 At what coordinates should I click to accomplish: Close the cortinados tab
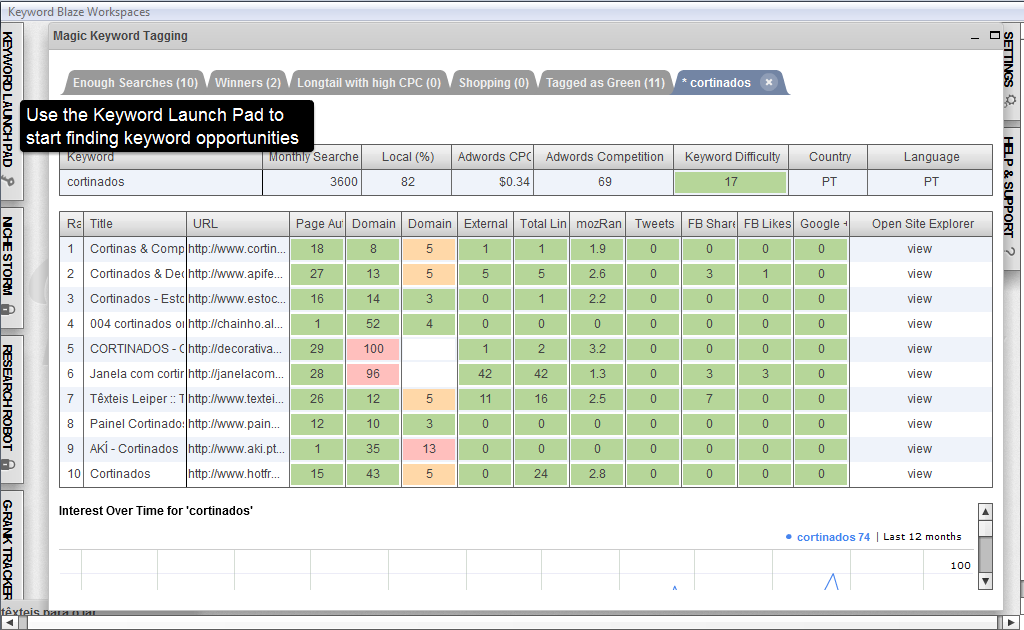point(769,82)
